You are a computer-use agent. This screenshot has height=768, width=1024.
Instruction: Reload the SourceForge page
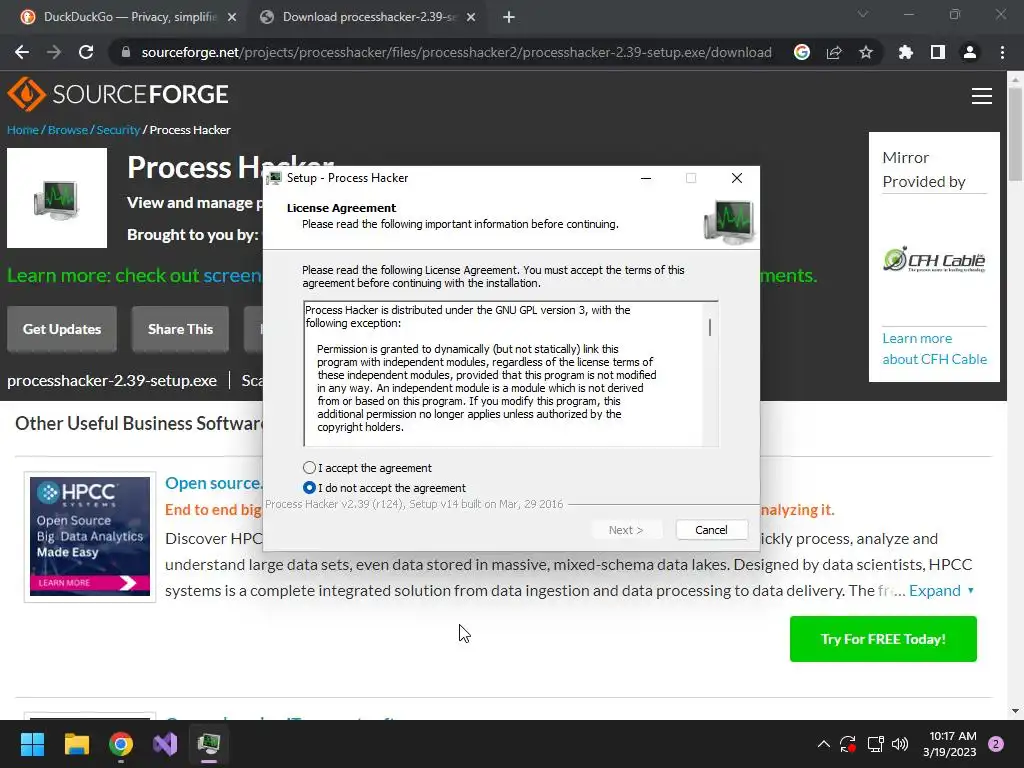(x=86, y=52)
